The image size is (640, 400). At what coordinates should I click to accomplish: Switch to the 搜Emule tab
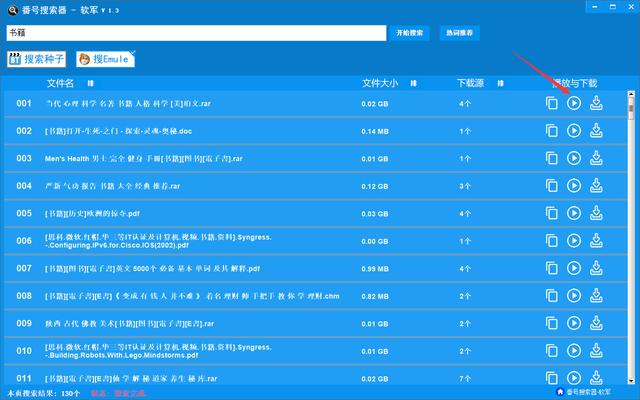[x=104, y=59]
